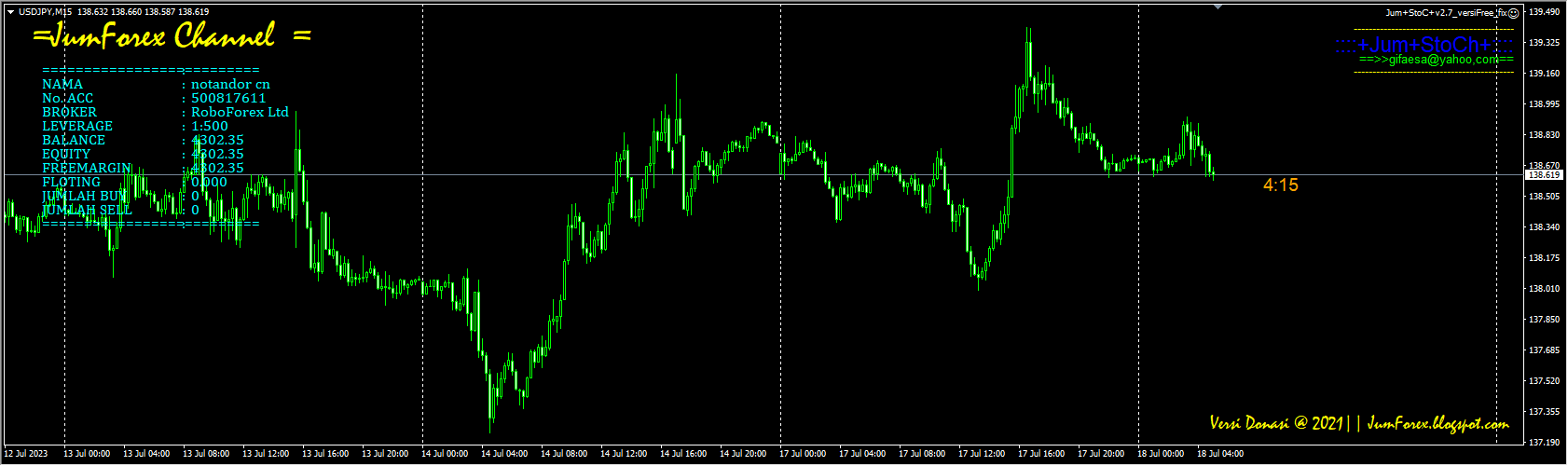Click the Versi Donasi @ 2021 label

click(1276, 423)
